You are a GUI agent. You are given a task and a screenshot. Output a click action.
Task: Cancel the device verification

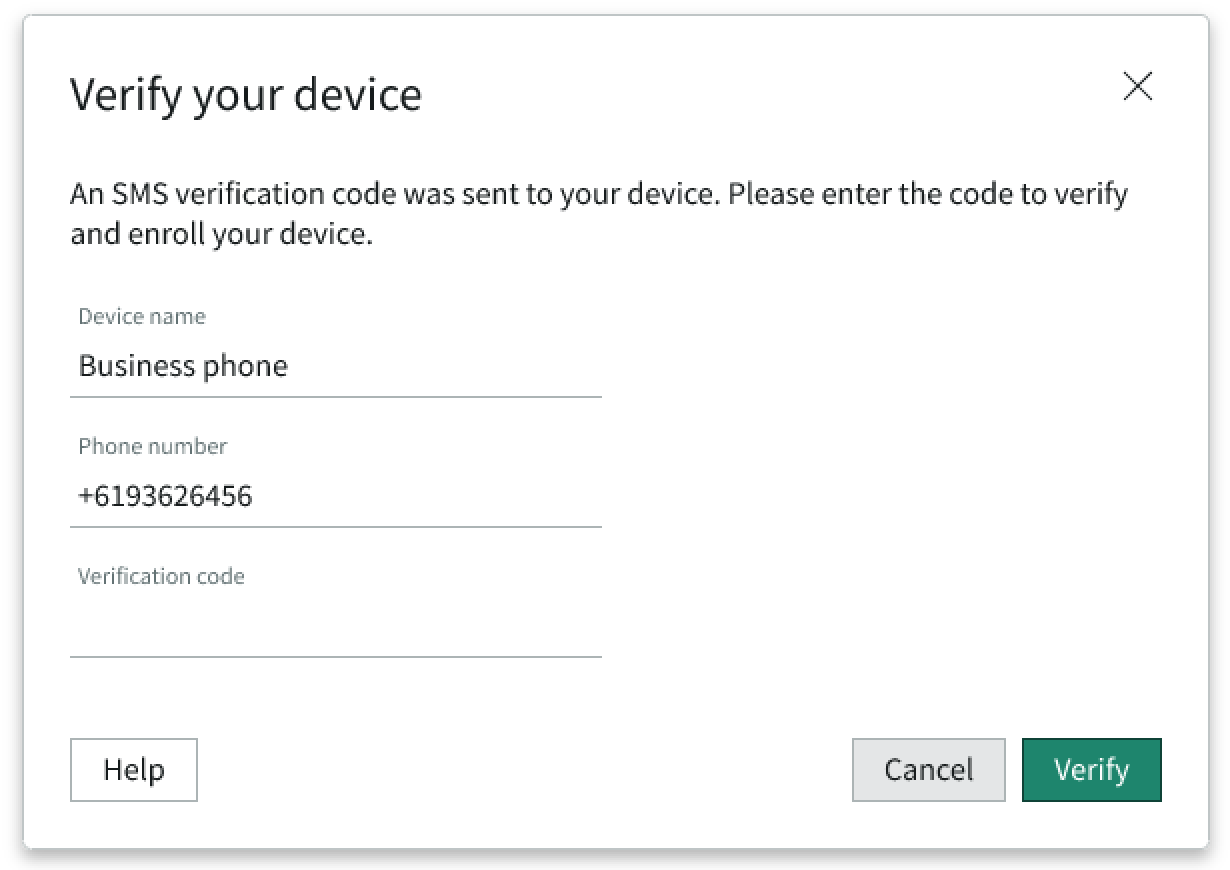[x=928, y=770]
